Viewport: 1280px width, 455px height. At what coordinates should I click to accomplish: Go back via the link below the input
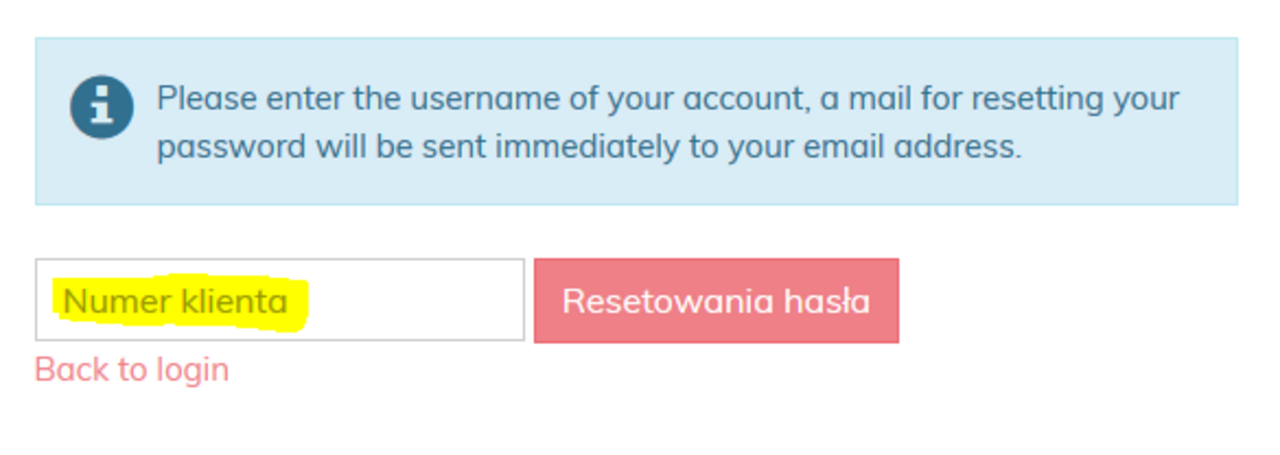(132, 370)
